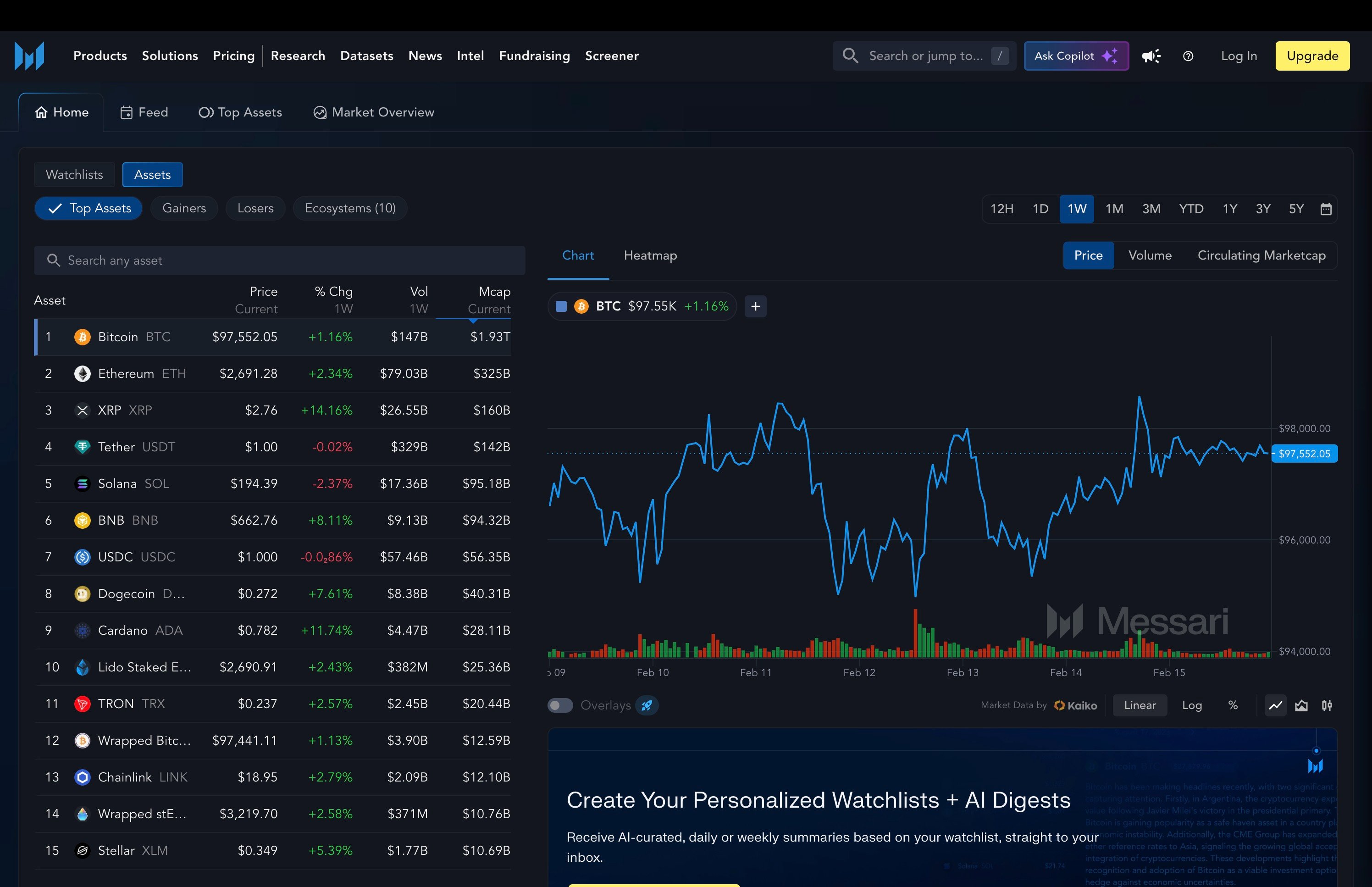1372x887 pixels.
Task: Sort by the Mcap Current column
Action: (x=489, y=300)
